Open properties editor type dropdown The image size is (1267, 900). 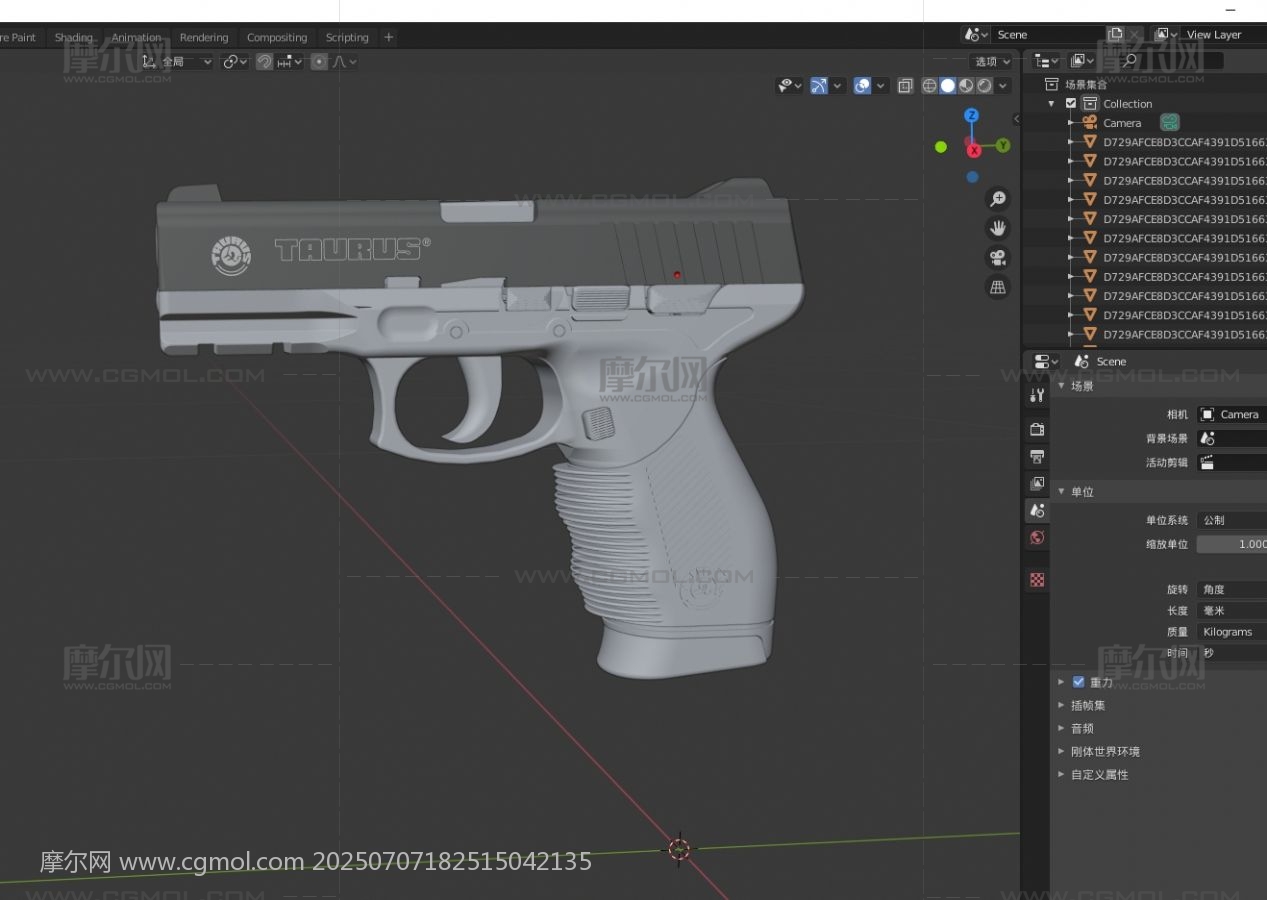(1046, 361)
